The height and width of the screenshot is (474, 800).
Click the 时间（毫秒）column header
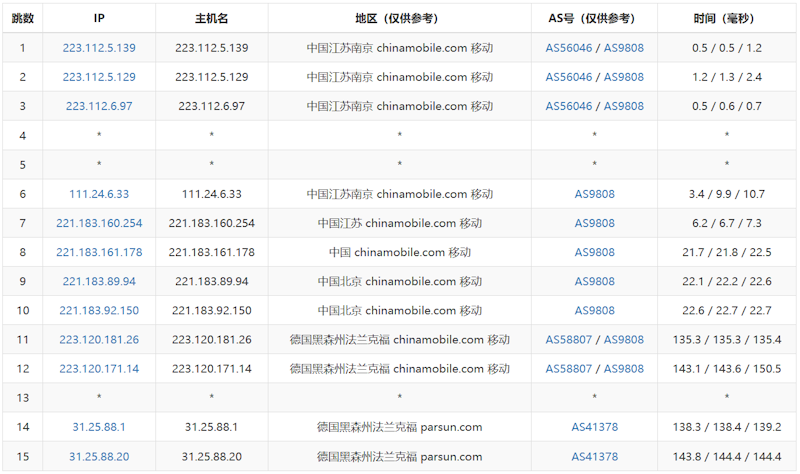[x=726, y=18]
